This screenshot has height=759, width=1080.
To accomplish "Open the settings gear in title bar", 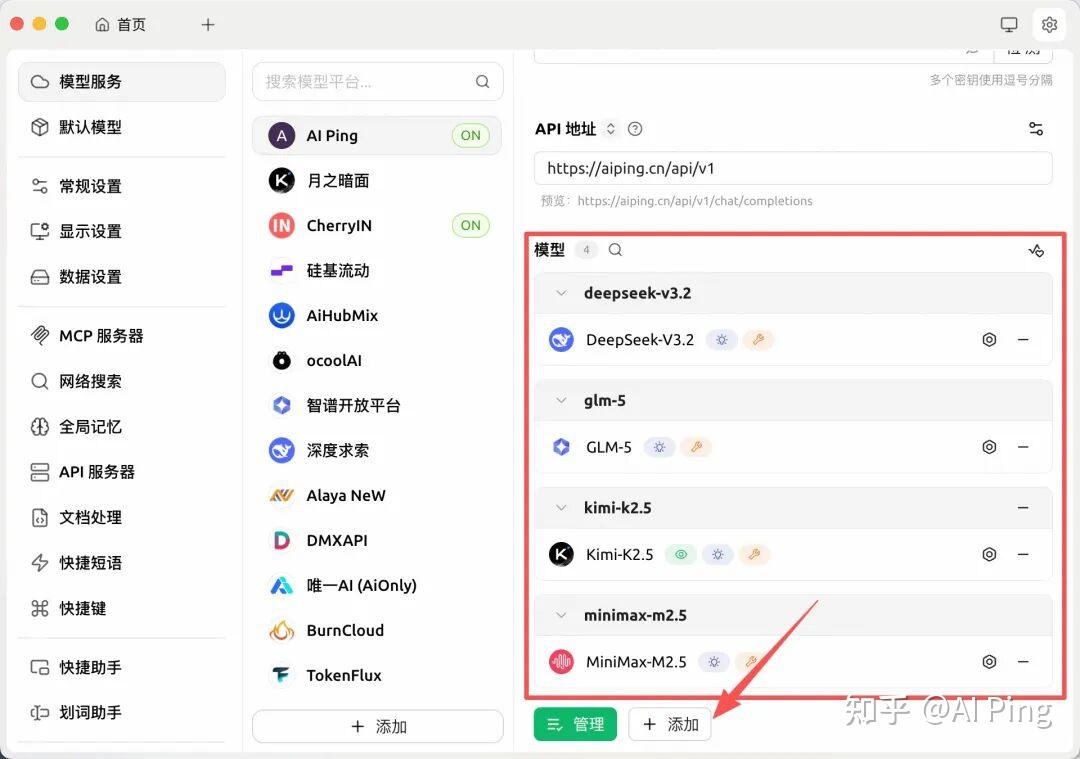I will click(x=1049, y=25).
